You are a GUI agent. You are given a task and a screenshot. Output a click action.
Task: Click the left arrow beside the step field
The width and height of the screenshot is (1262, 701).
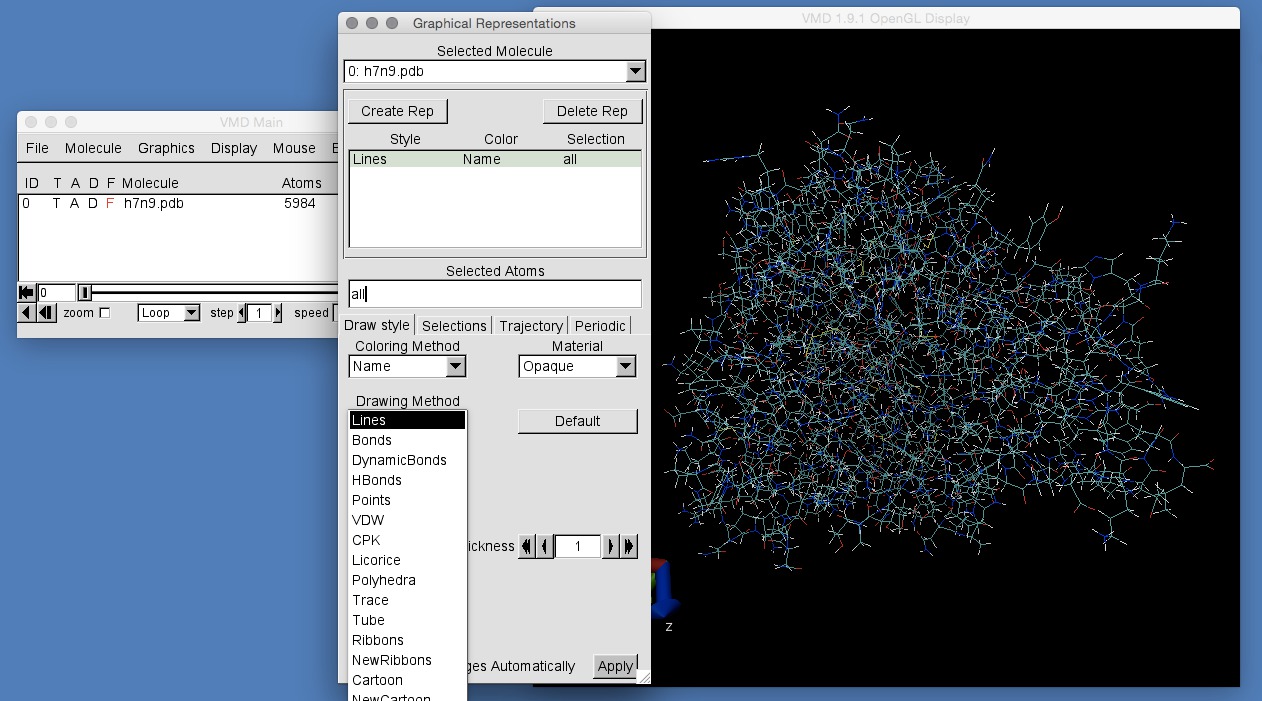click(242, 312)
